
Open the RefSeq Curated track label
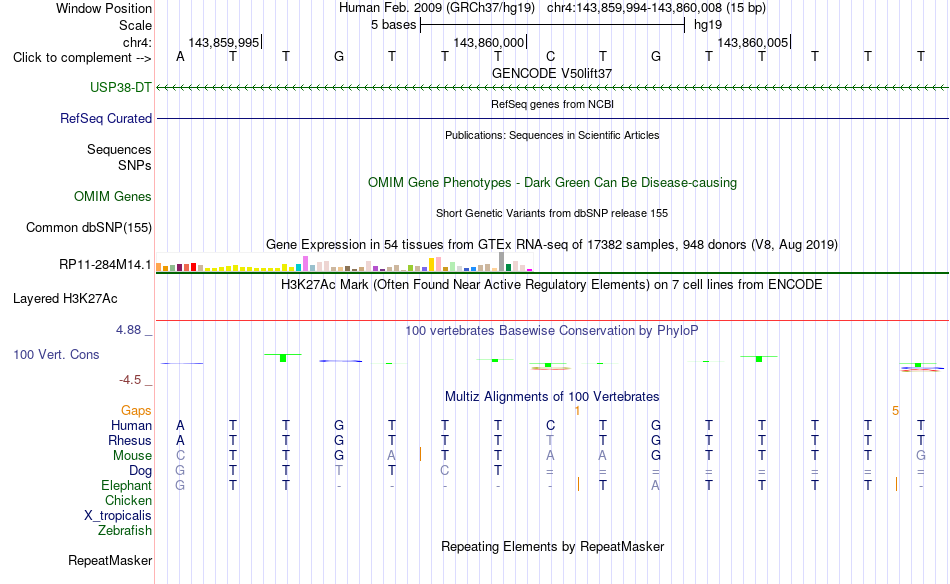[x=106, y=118]
